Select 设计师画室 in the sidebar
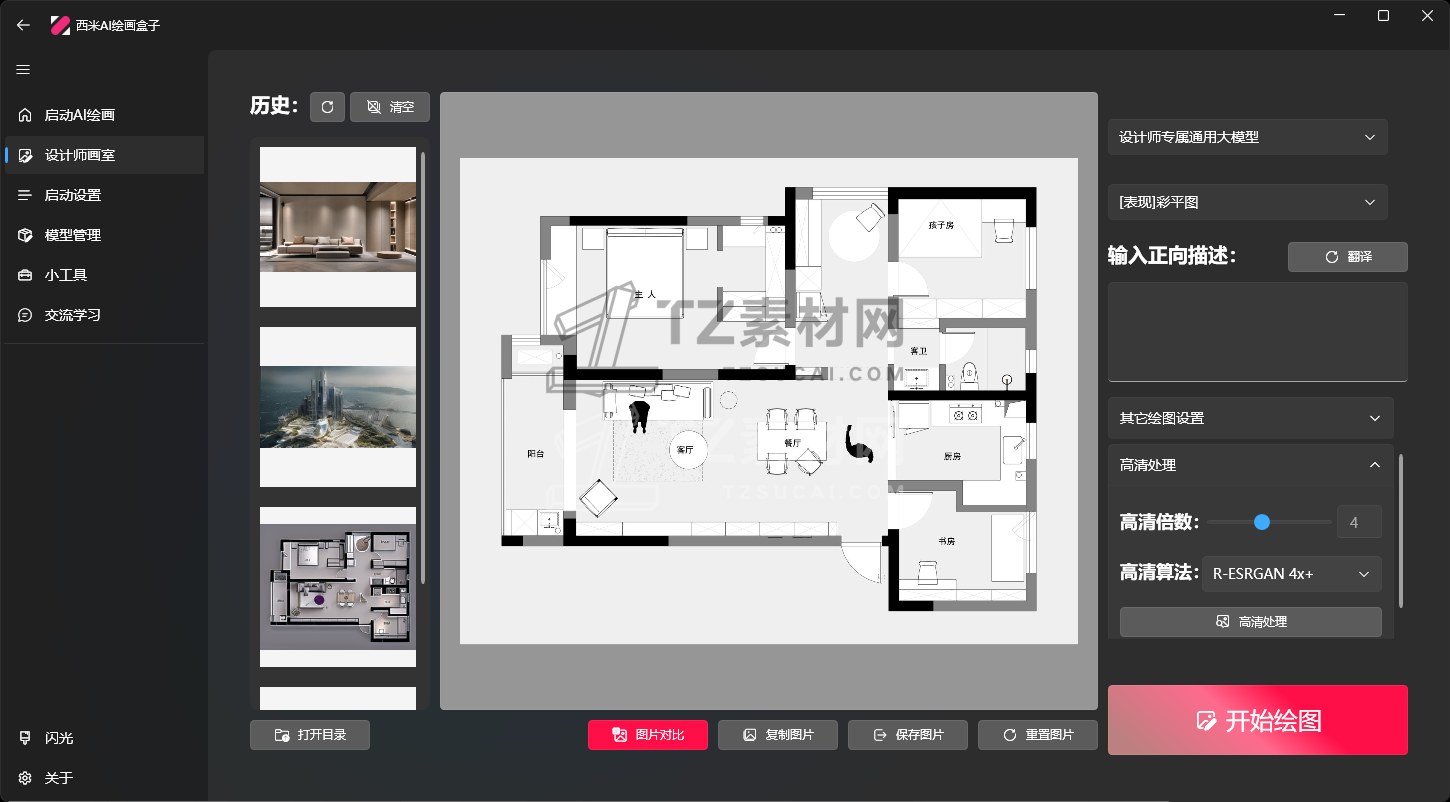The height and width of the screenshot is (802, 1450). (105, 155)
